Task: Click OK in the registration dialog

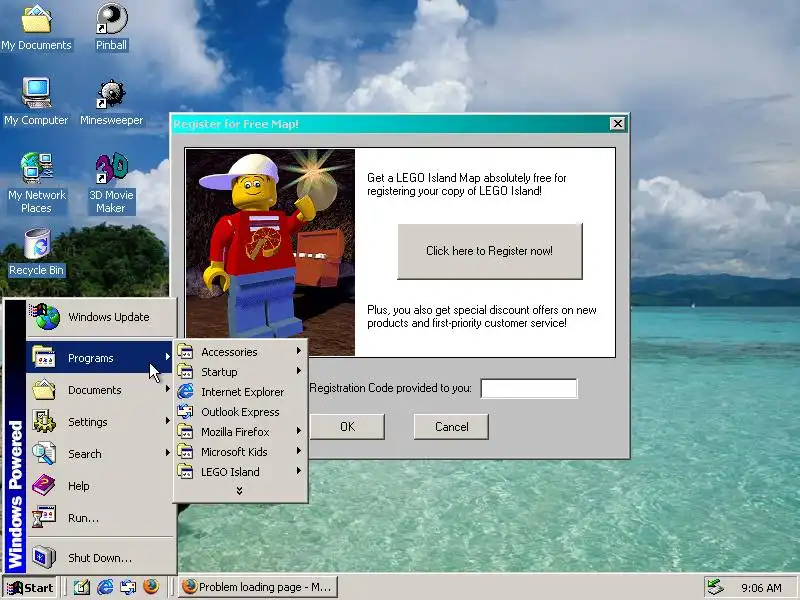Action: click(x=347, y=427)
